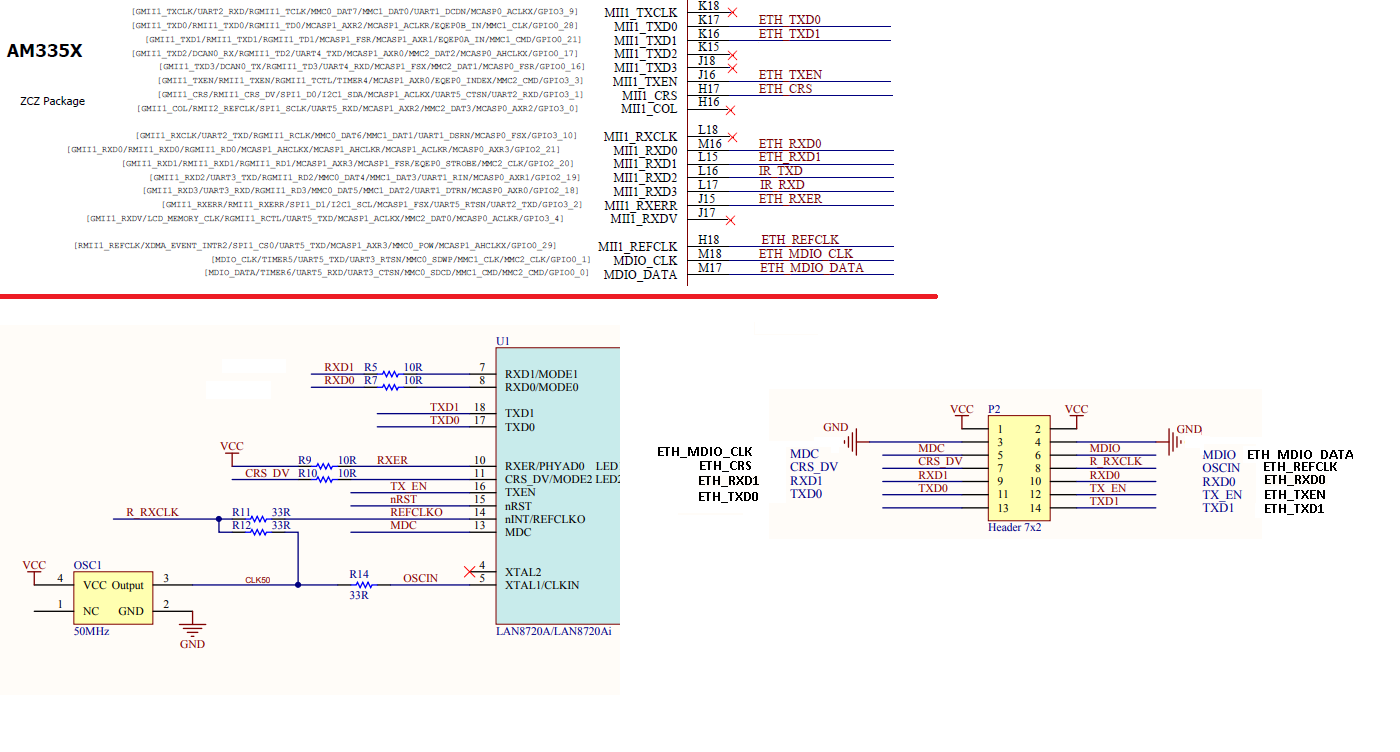The width and height of the screenshot is (1400, 752).
Task: Click the RXER/PHYAD0 pin name
Action: [544, 466]
